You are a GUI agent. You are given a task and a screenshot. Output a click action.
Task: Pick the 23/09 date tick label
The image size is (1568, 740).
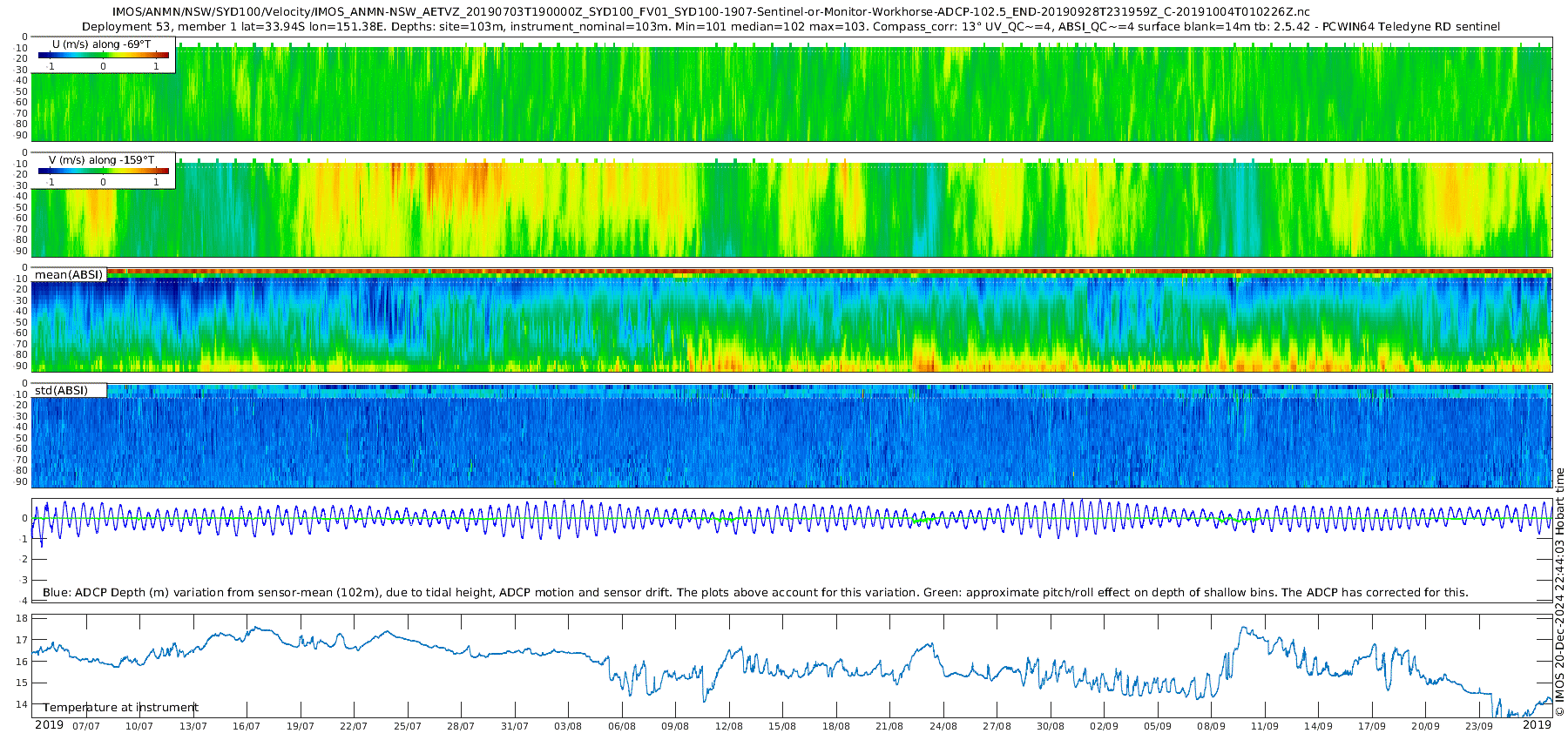[1479, 726]
